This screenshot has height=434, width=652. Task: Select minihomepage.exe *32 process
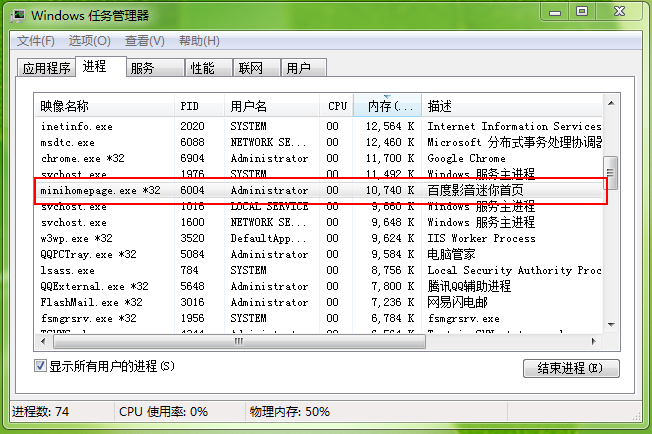tap(319, 190)
